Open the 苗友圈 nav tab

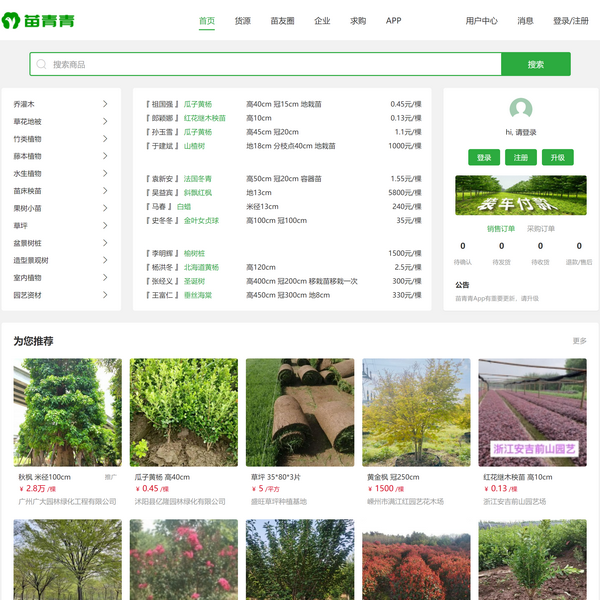pos(282,20)
